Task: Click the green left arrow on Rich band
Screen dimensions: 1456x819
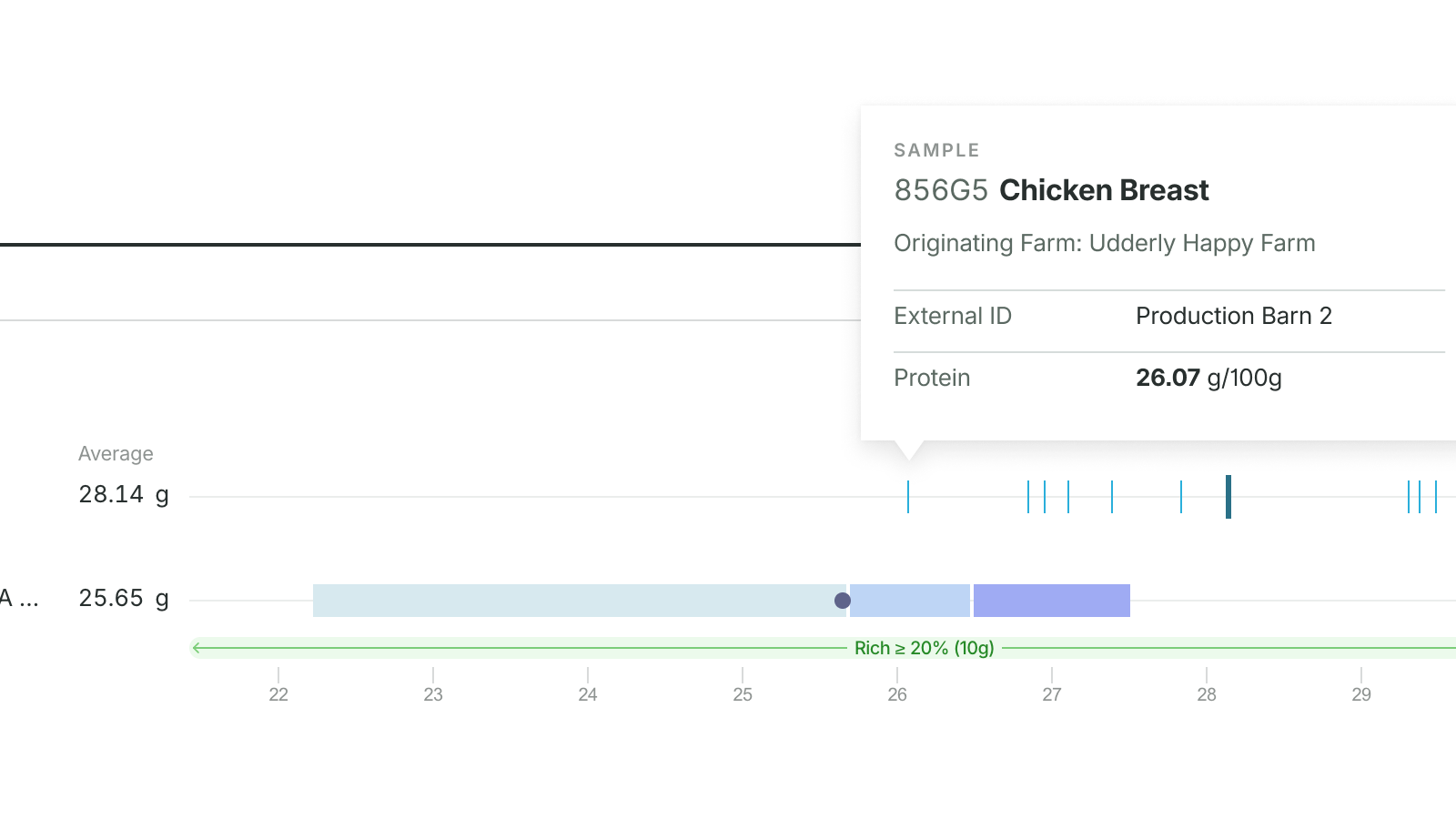Action: pos(197,648)
